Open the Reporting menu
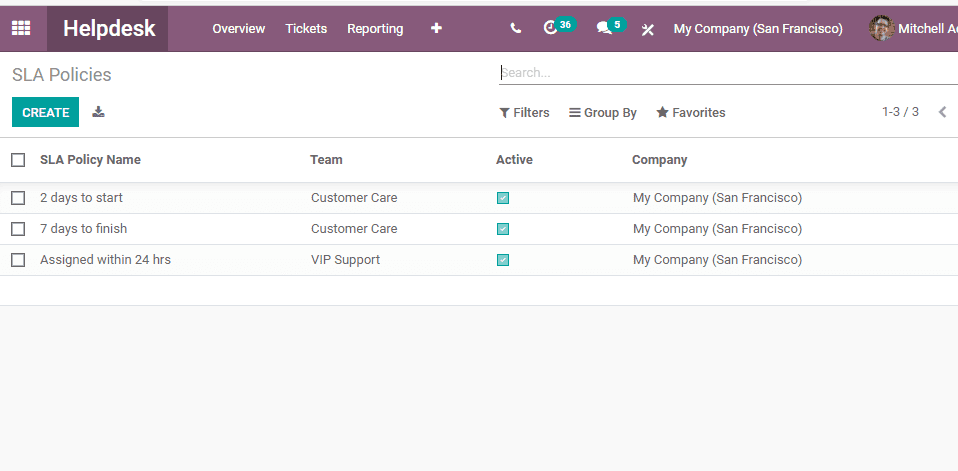This screenshot has width=958, height=471. (375, 29)
